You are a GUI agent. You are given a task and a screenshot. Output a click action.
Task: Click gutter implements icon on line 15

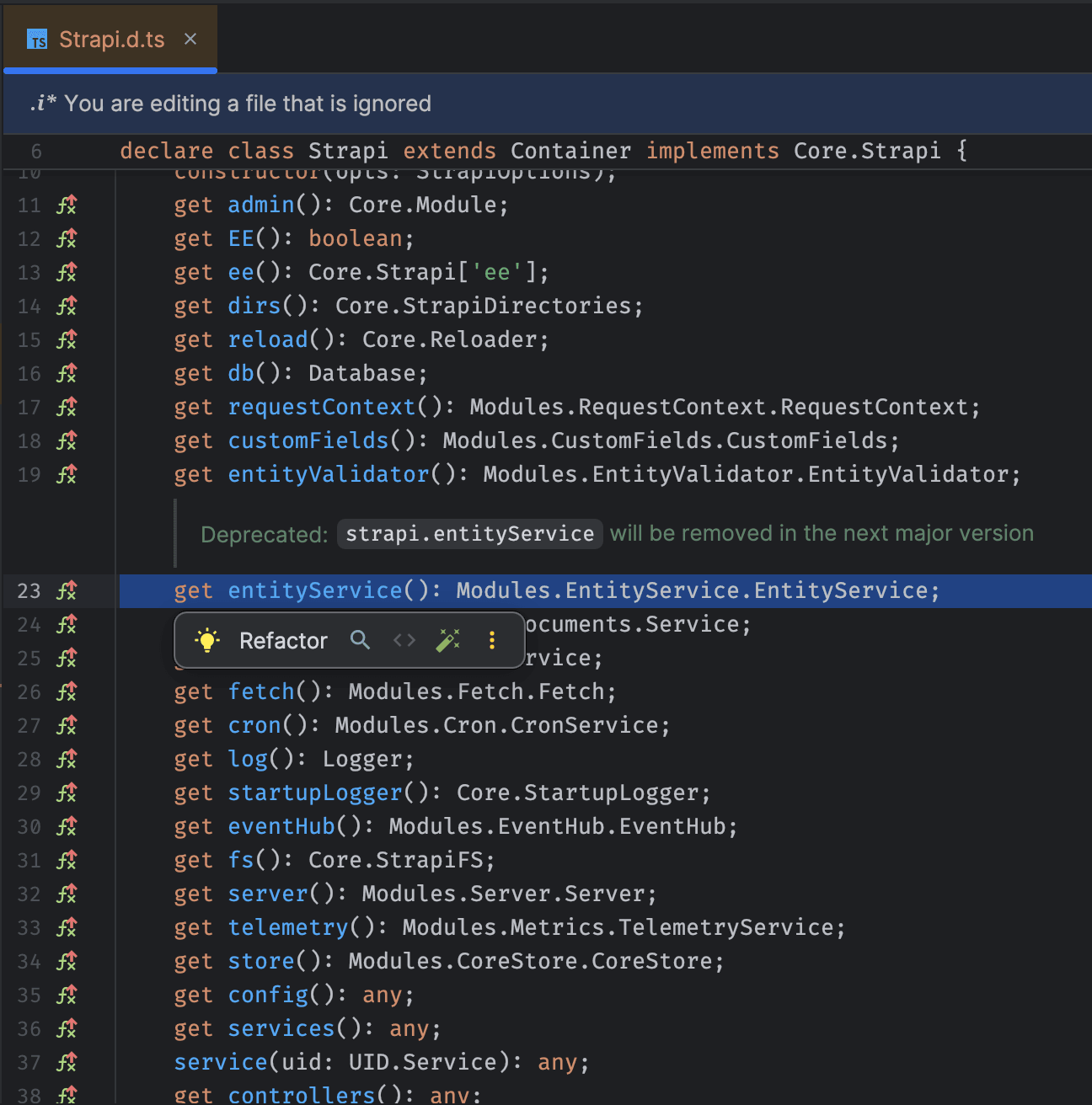67,339
